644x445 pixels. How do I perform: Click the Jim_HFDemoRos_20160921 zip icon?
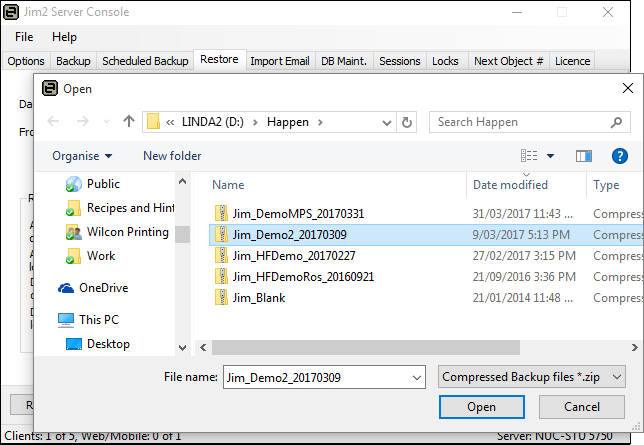point(221,276)
